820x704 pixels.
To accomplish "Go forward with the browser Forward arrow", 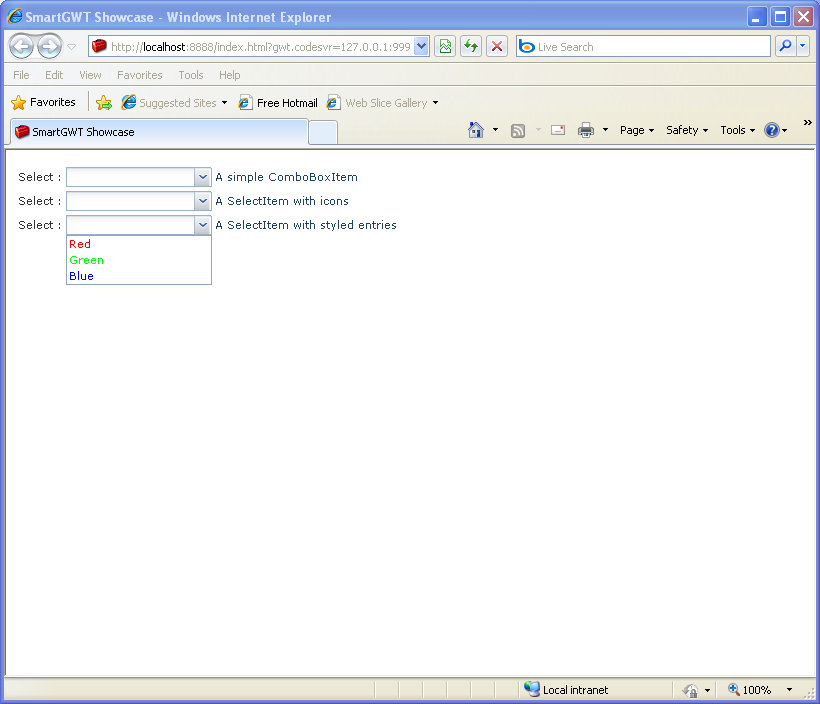I will pos(50,47).
